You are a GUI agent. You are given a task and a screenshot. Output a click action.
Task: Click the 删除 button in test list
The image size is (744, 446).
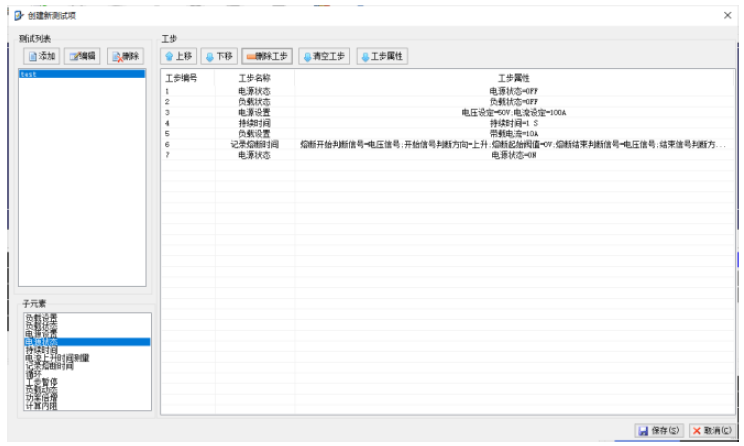pos(127,57)
